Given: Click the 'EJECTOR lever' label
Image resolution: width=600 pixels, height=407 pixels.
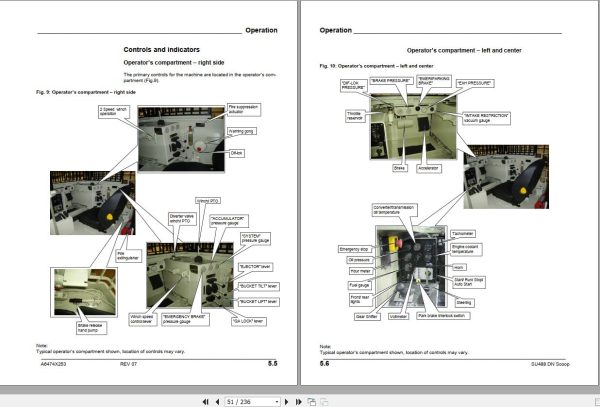Looking at the screenshot, I should [x=255, y=267].
